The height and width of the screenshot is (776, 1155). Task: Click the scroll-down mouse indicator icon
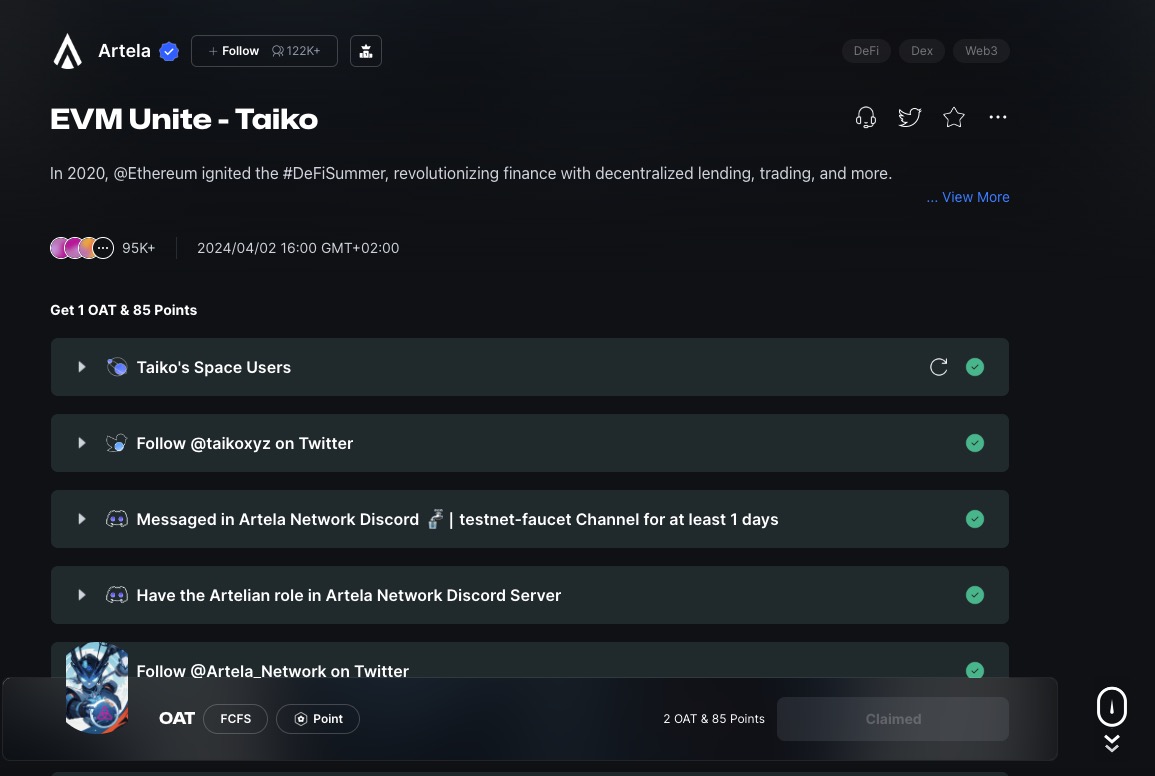pyautogui.click(x=1112, y=708)
